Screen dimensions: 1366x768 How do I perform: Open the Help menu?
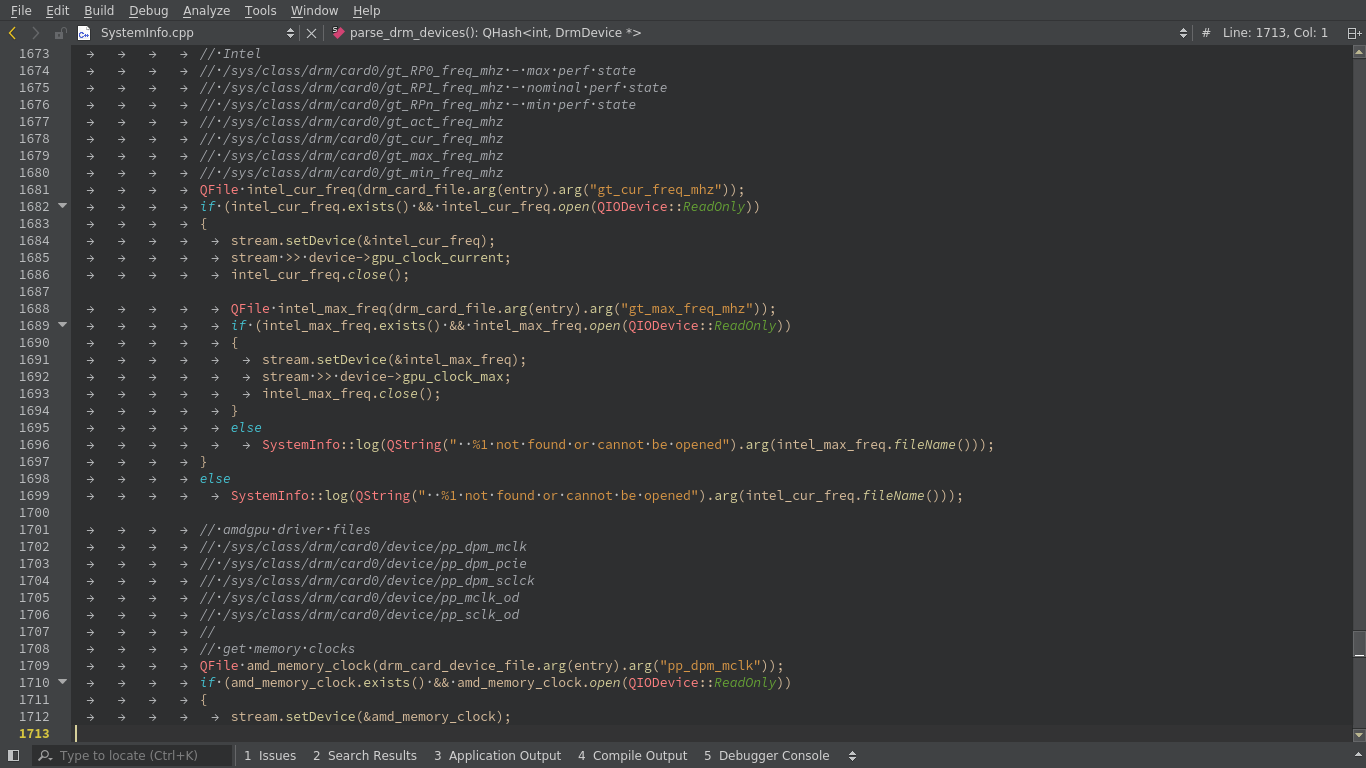(x=367, y=10)
